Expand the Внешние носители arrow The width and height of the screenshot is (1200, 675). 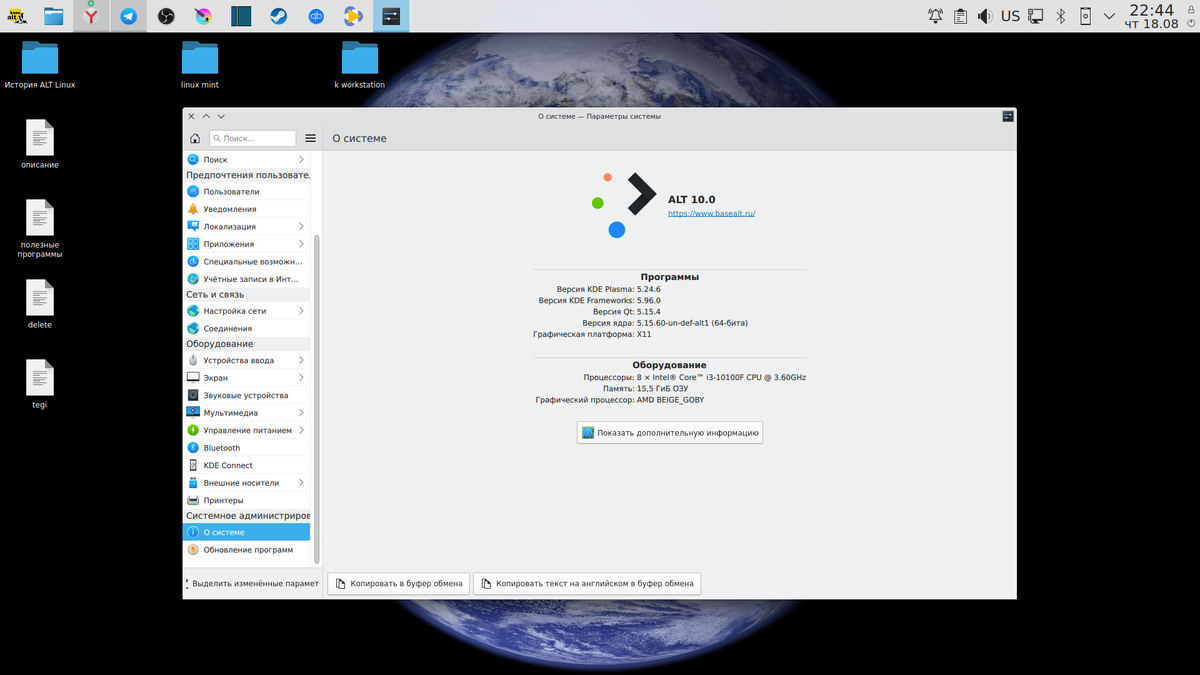tap(301, 483)
